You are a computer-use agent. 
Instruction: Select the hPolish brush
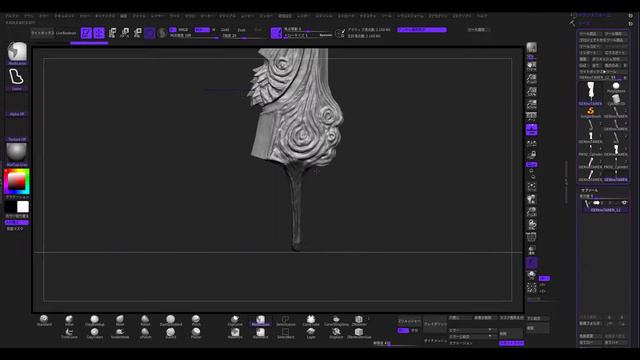(145, 333)
